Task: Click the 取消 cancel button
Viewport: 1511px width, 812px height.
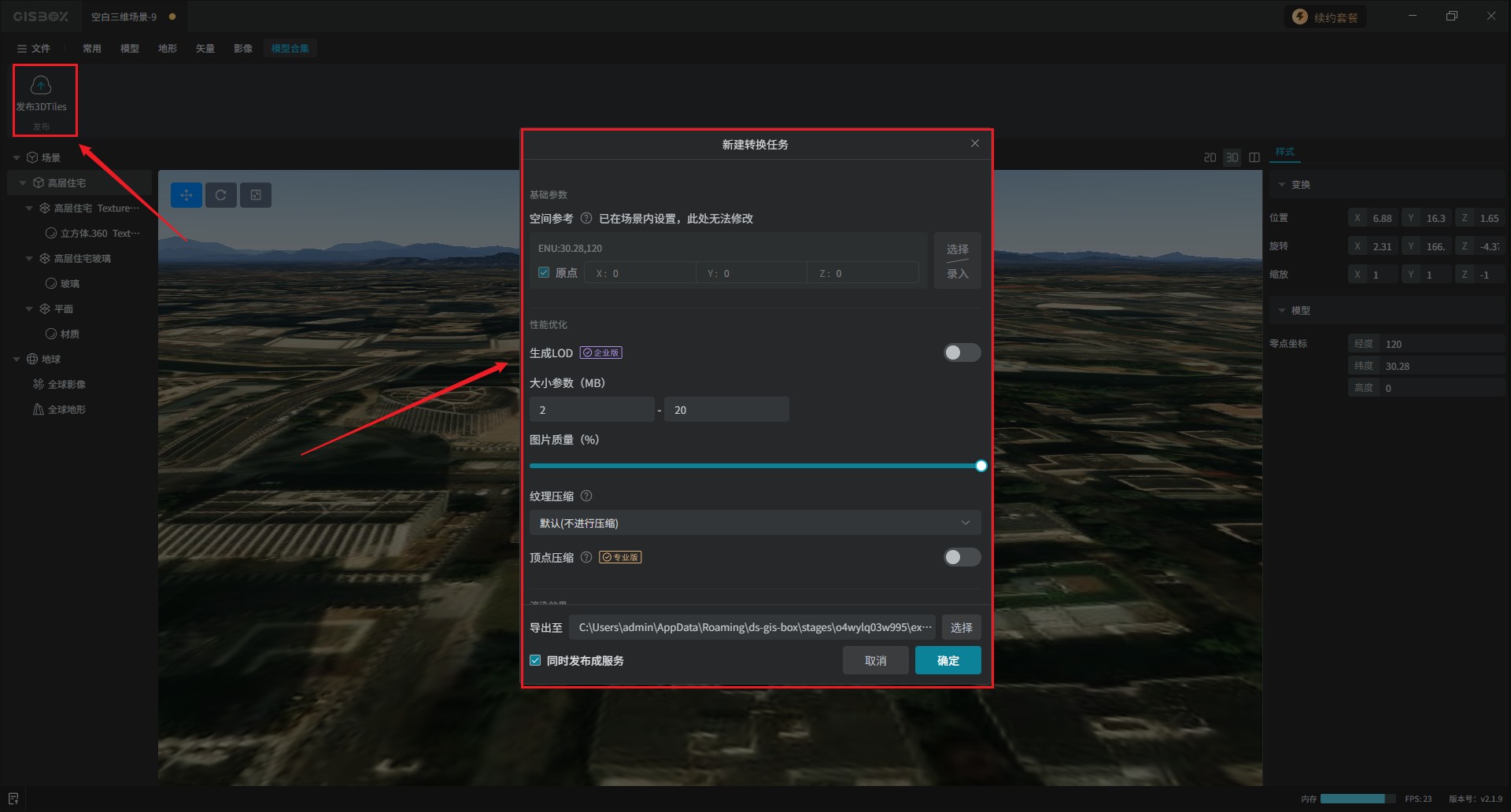Action: point(875,661)
